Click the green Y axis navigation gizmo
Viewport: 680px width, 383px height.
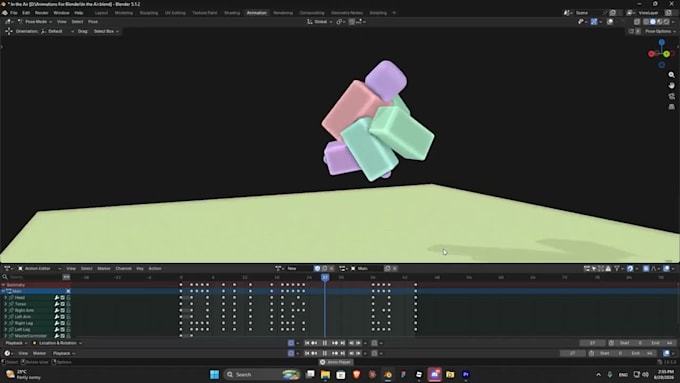667,54
